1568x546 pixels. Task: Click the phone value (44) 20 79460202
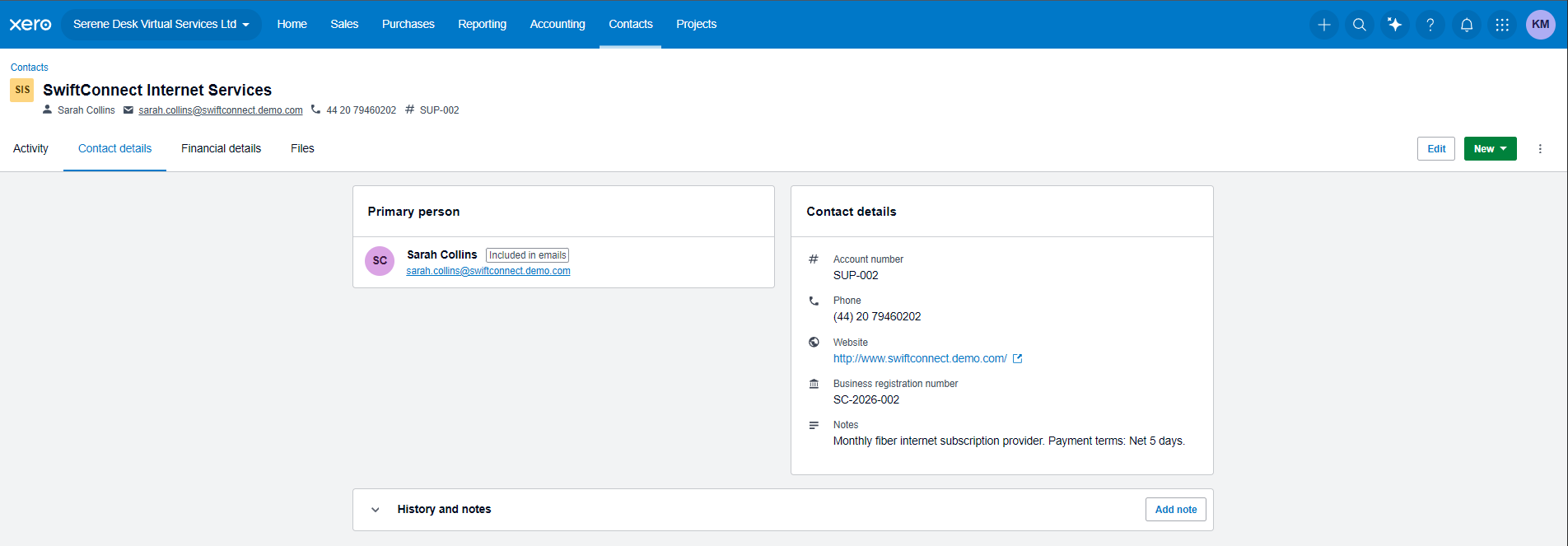coord(877,317)
